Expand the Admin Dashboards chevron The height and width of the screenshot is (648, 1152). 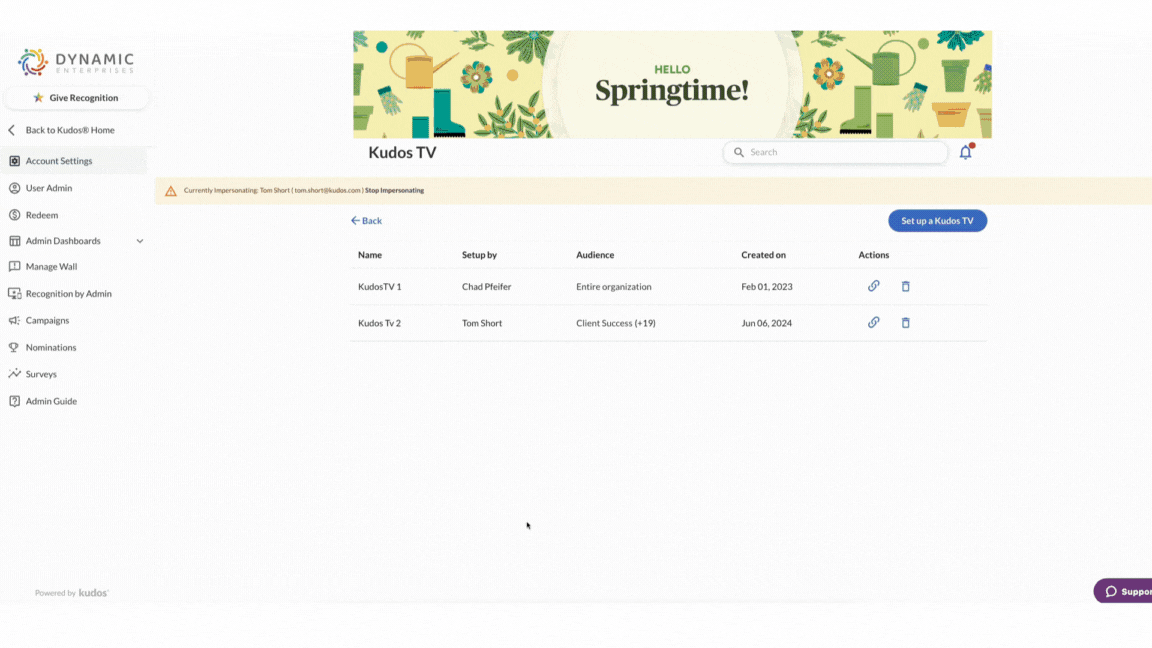140,241
